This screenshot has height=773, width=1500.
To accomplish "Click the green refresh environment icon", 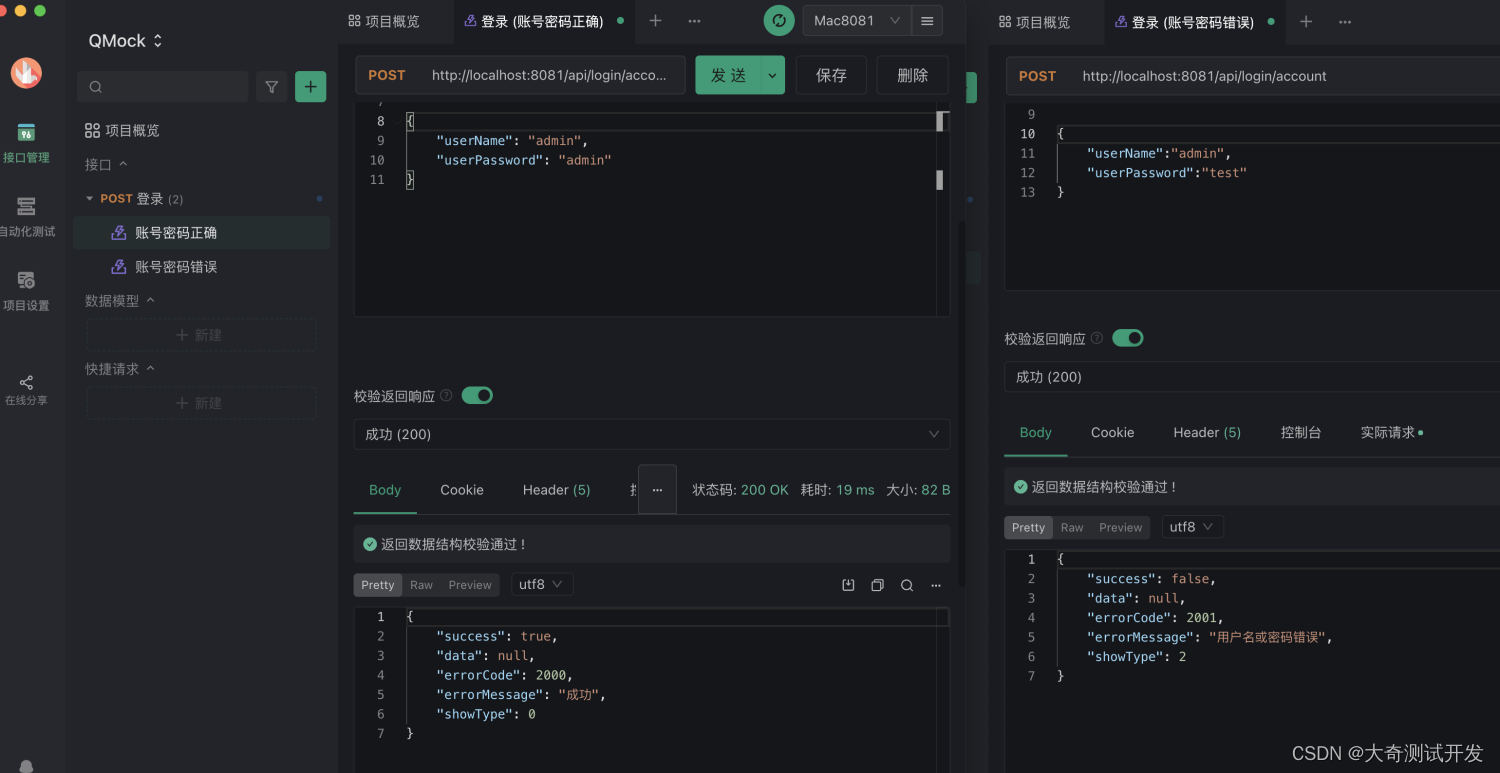I will tap(778, 20).
